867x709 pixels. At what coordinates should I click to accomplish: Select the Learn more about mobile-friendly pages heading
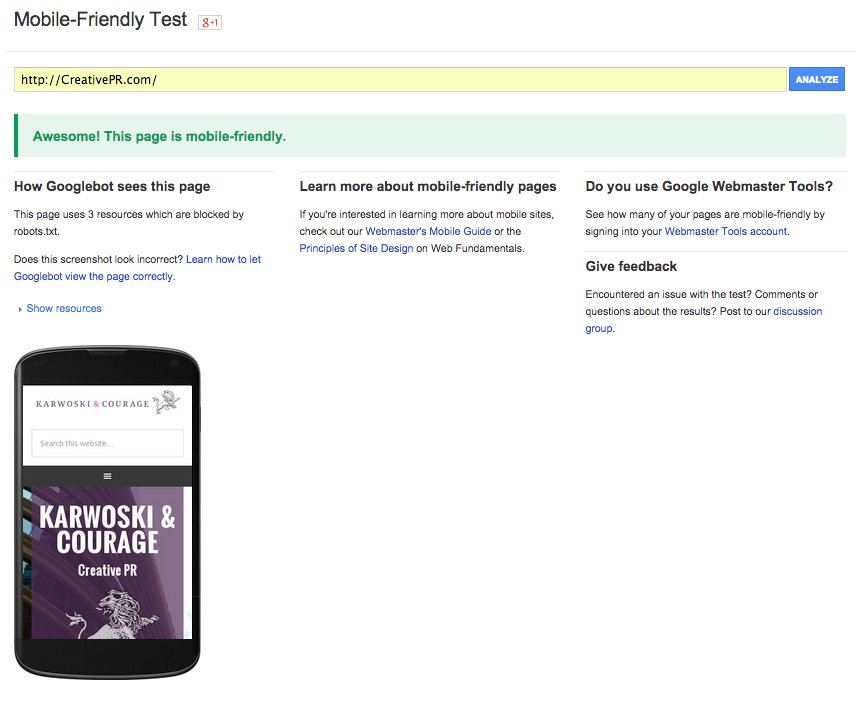pyautogui.click(x=427, y=186)
